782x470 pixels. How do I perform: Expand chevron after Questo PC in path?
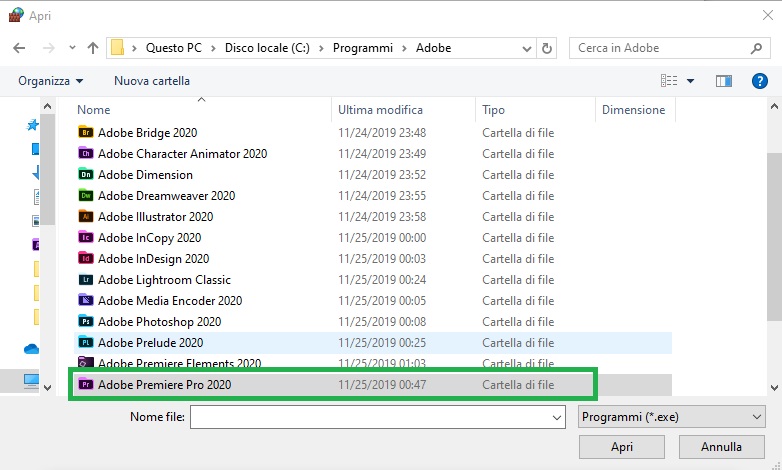(x=213, y=48)
